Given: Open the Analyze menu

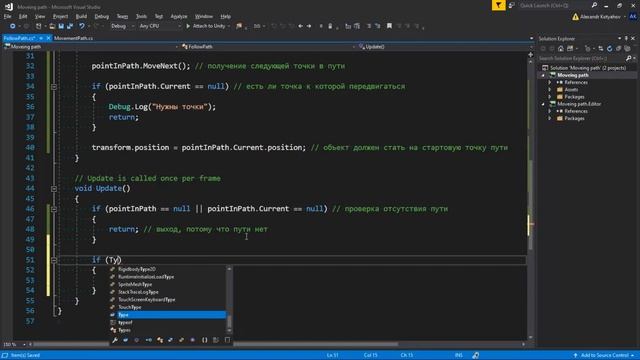Looking at the screenshot, I should 179,16.
